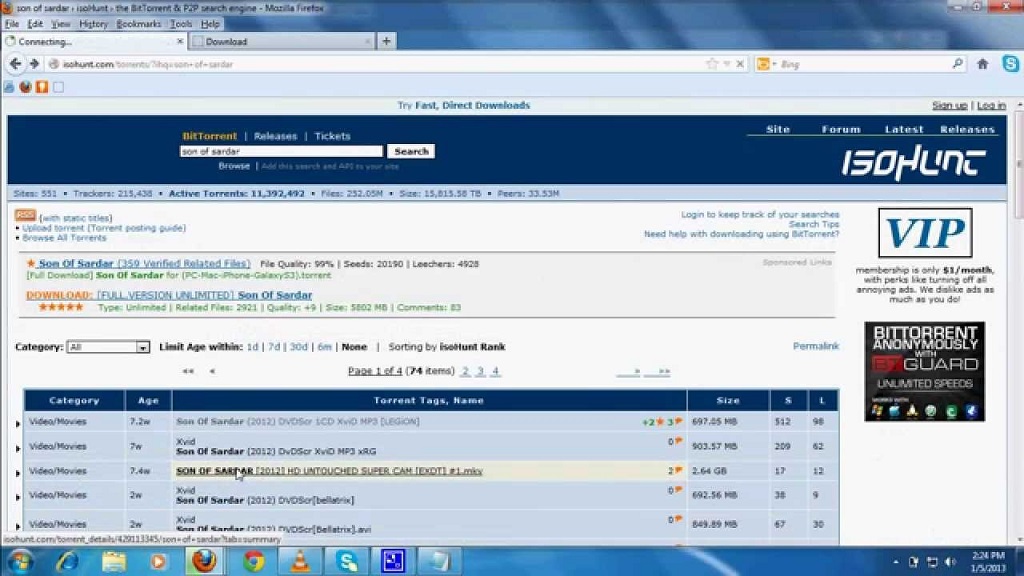Open the Bookmarks menu
The width and height of the screenshot is (1024, 576).
138,24
